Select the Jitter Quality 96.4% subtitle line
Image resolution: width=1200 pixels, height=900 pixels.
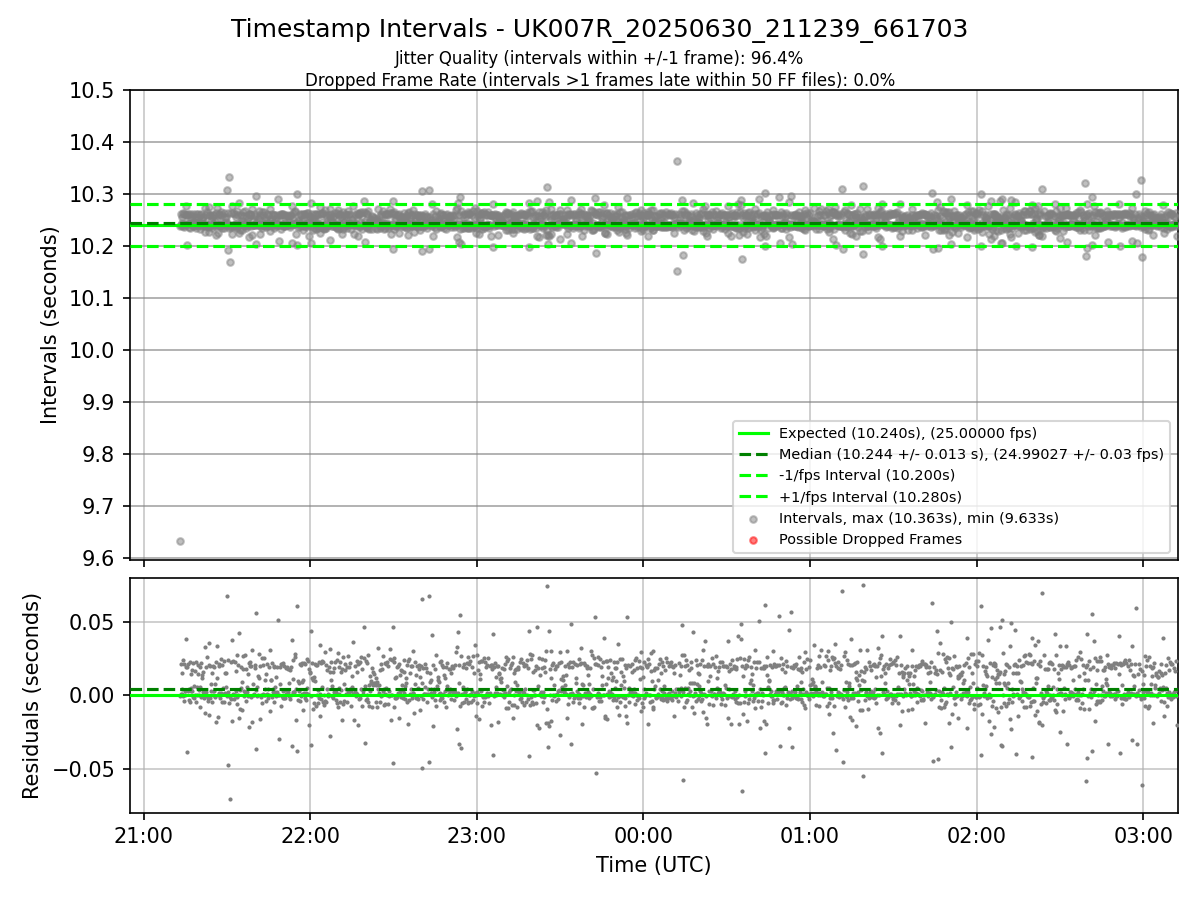click(x=599, y=58)
